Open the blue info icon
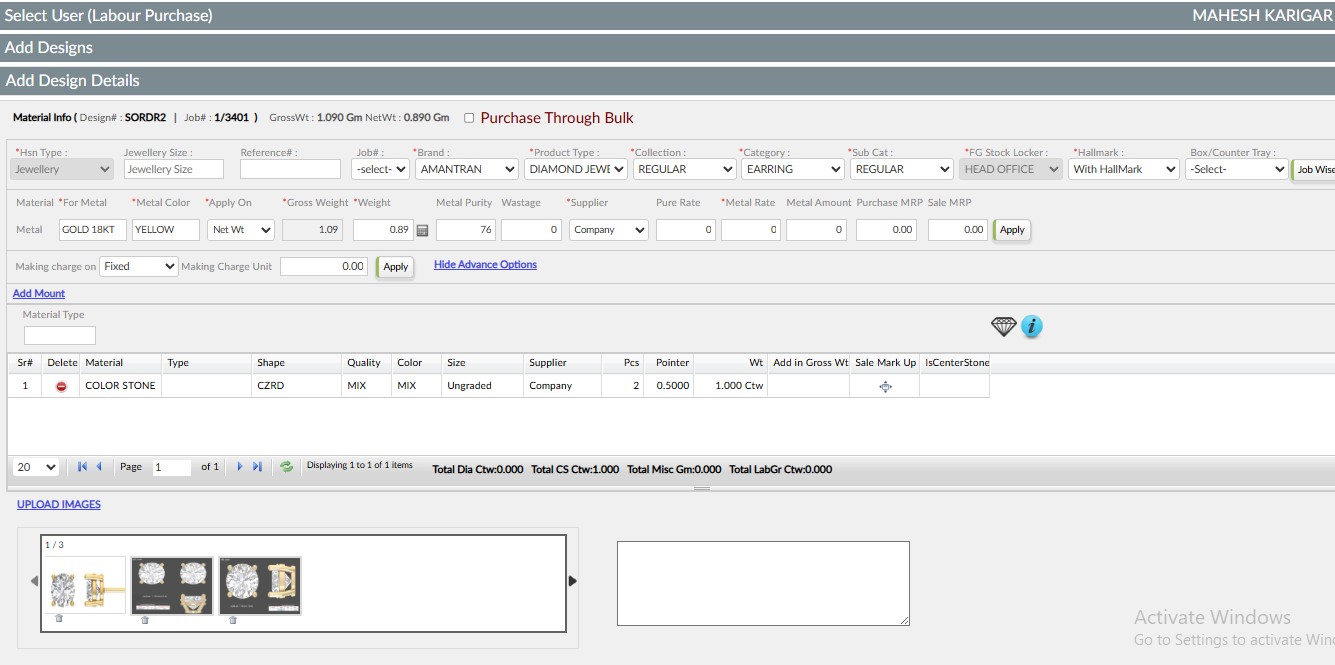This screenshot has height=665, width=1335. [x=1032, y=327]
